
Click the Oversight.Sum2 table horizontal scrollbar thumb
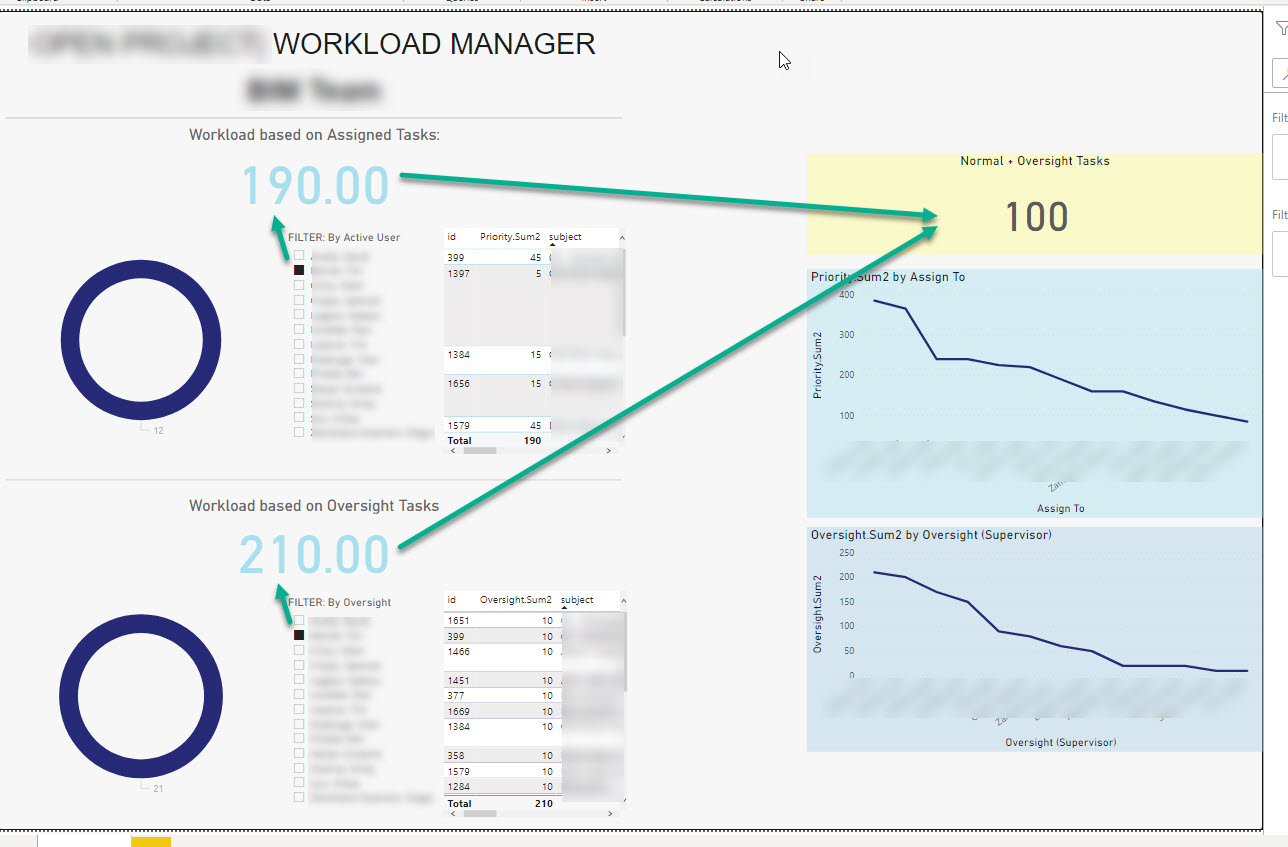click(x=480, y=814)
